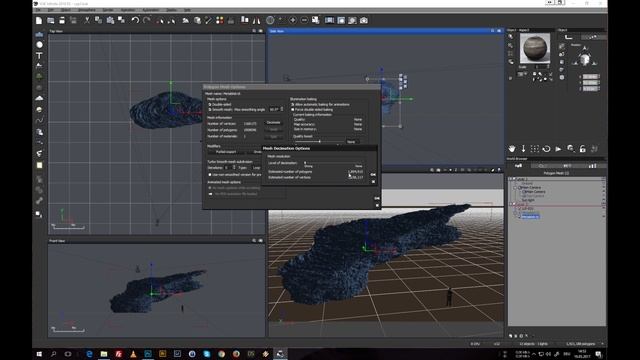Click the hand pan icon in right panel
This screenshot has height=360, width=640.
512,149
